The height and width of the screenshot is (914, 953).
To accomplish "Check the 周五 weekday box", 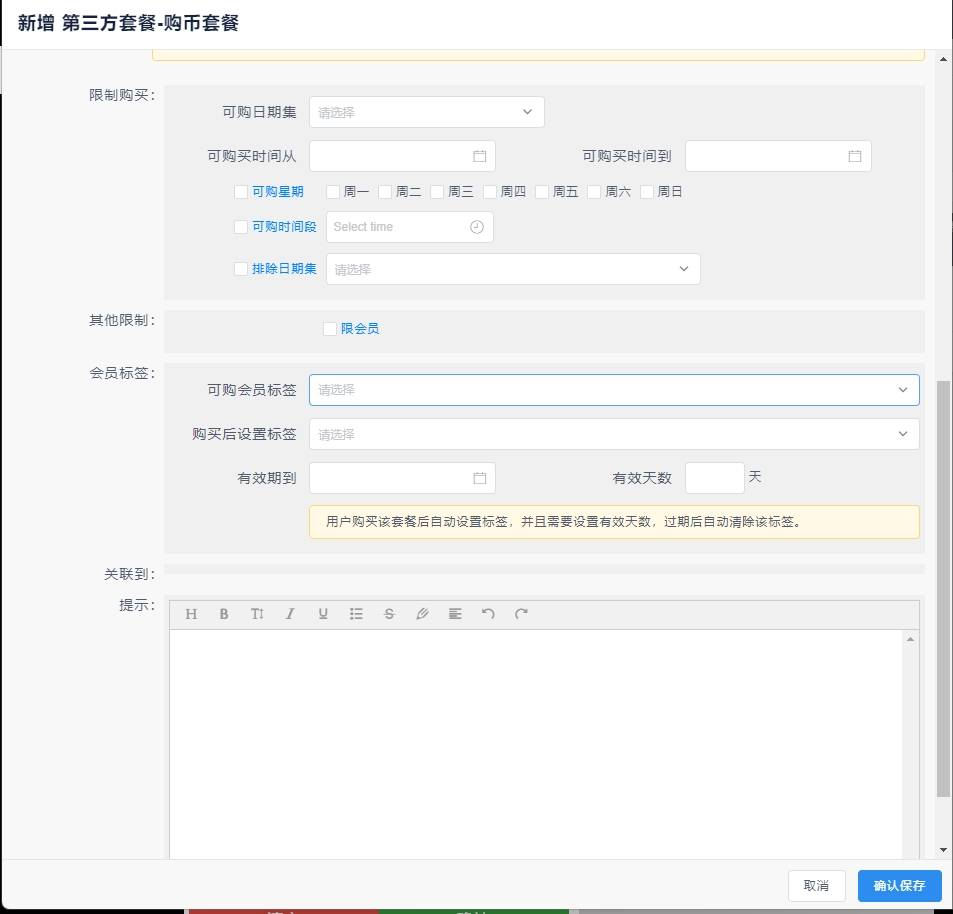I will [x=542, y=192].
